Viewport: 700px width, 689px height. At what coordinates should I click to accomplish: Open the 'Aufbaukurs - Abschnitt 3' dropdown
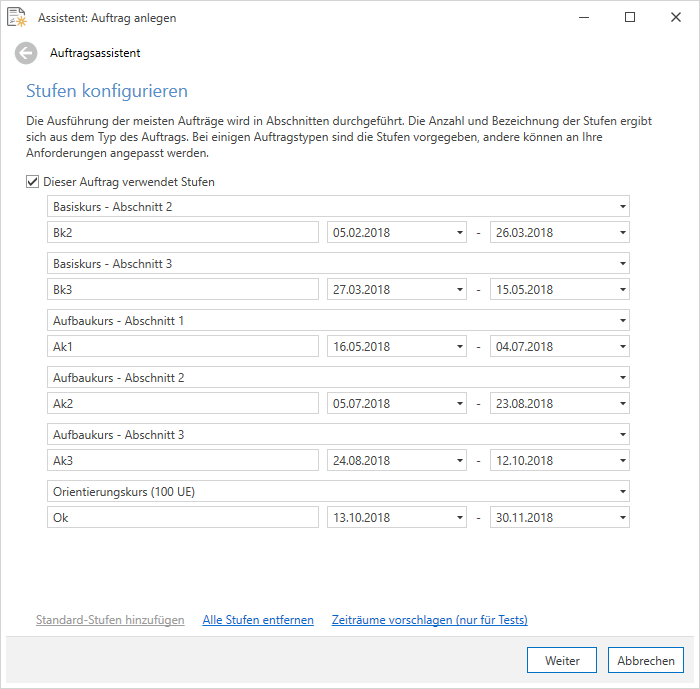pyautogui.click(x=338, y=434)
